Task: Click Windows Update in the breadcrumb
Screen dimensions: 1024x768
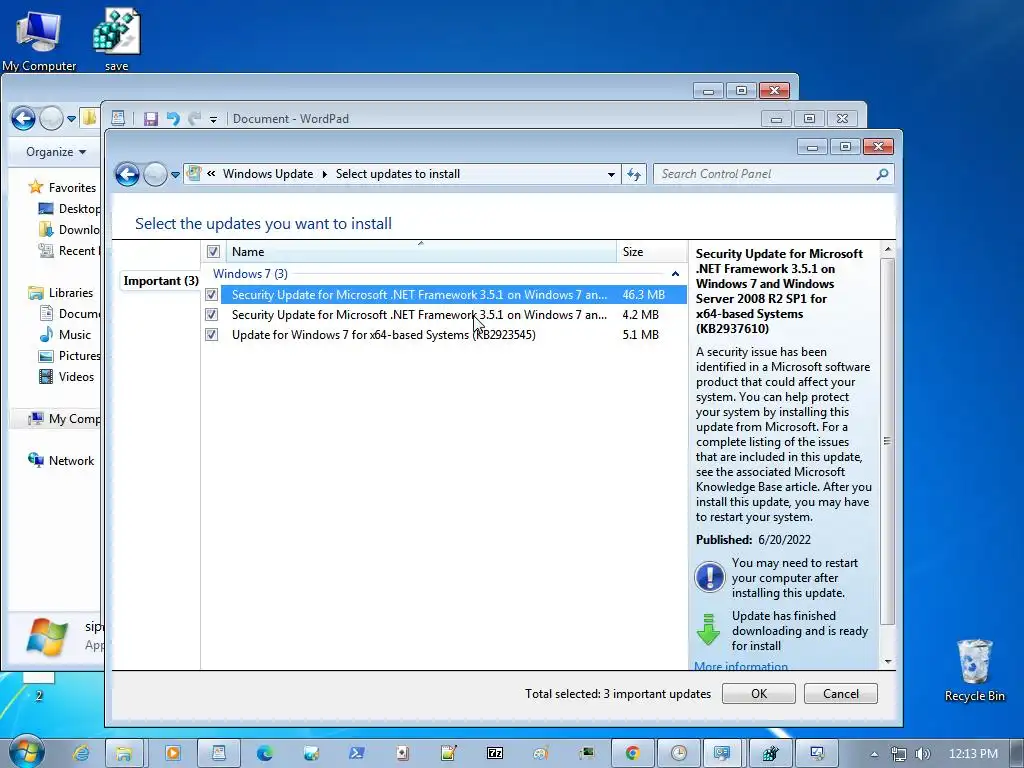Action: [x=268, y=174]
